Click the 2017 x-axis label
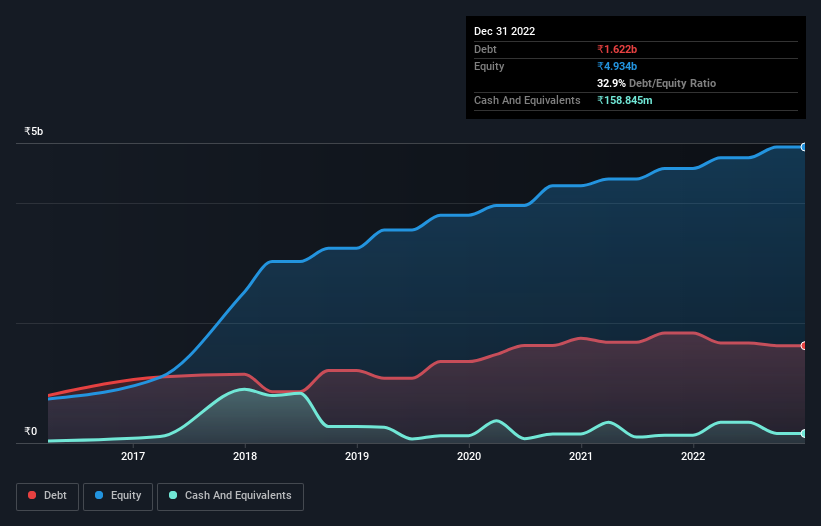Viewport: 821px width, 526px height. pos(133,456)
